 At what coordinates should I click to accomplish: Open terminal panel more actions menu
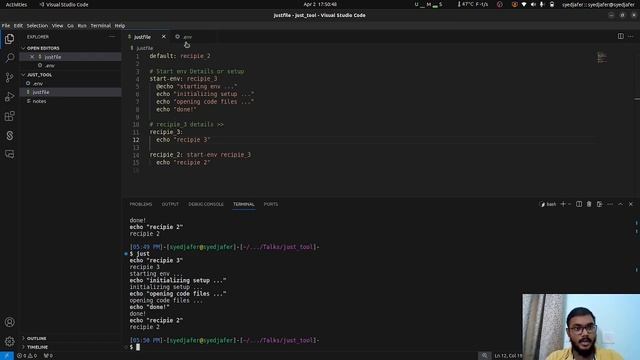click(x=610, y=204)
